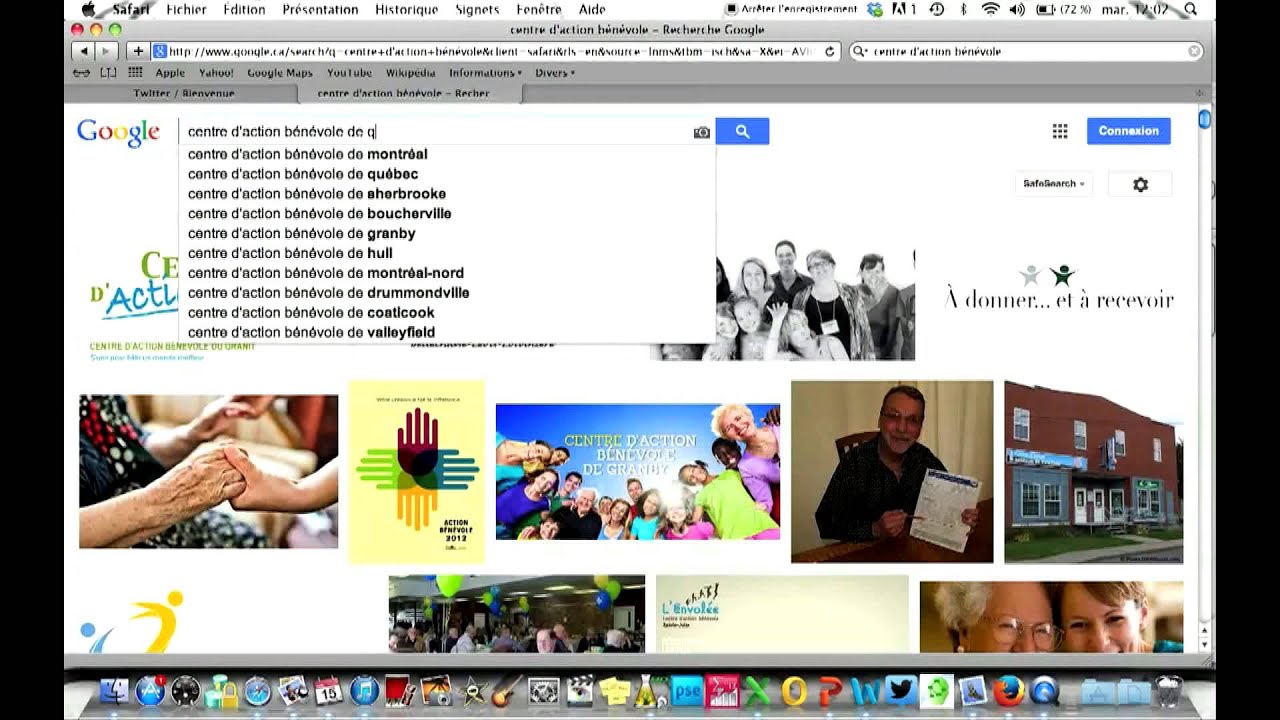
Task: Launch Photoshop Elements (pse) from the Dock
Action: click(686, 690)
